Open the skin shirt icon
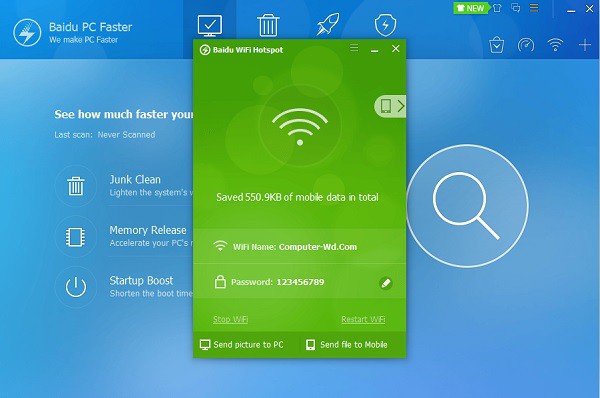The height and width of the screenshot is (398, 600). tap(497, 8)
